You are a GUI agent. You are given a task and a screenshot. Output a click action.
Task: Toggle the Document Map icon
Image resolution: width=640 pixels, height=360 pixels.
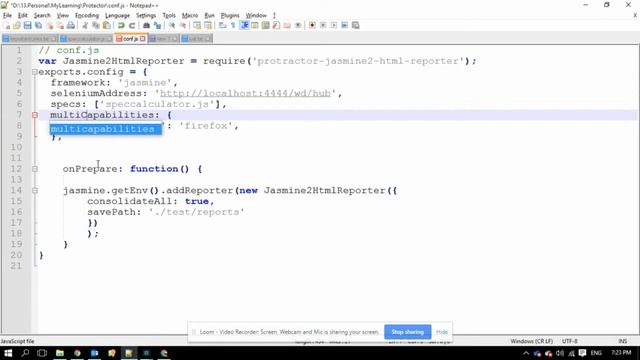click(265, 25)
